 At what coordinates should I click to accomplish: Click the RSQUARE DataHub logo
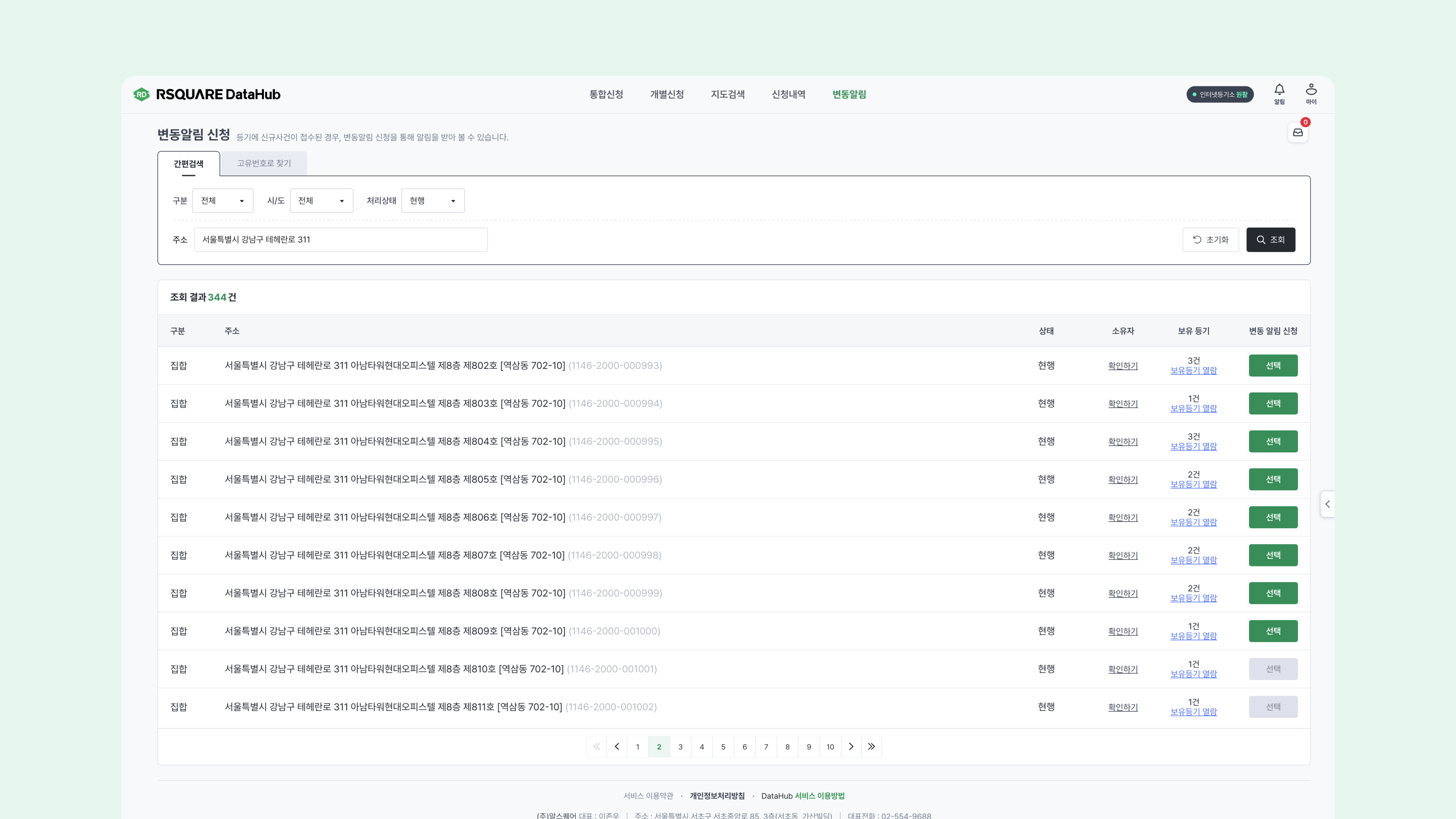207,94
